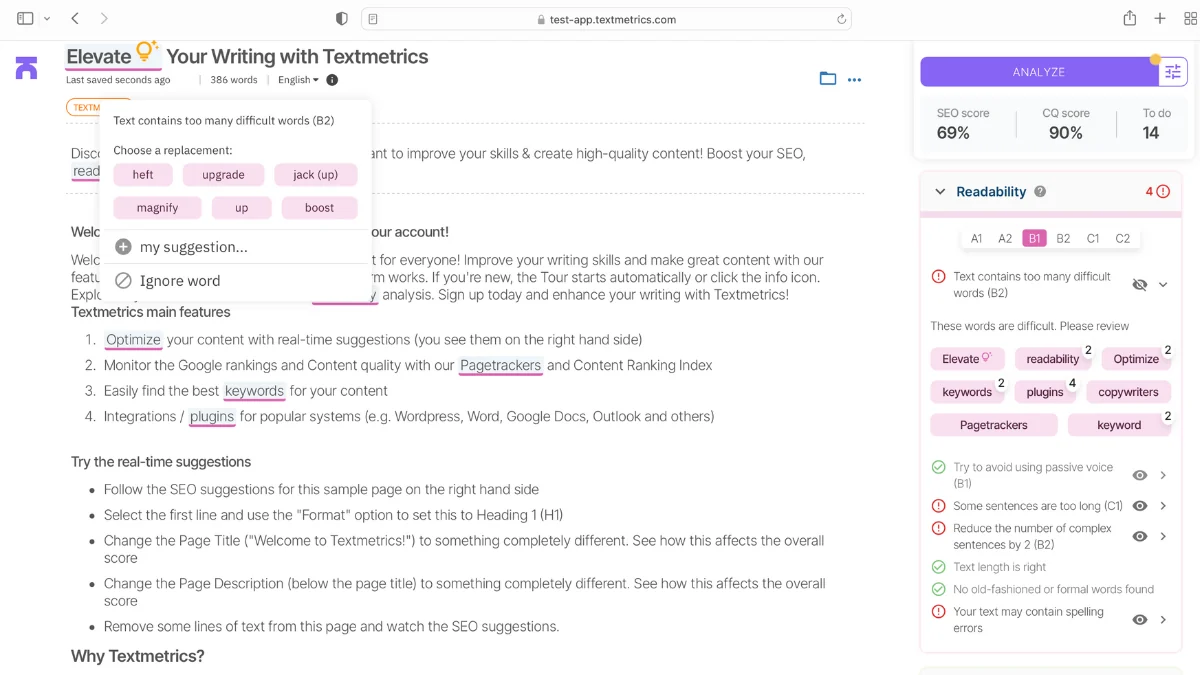Screen dimensions: 1200x675
Task: Click the 'copywriters' difficult word chip
Action: coord(1128,392)
